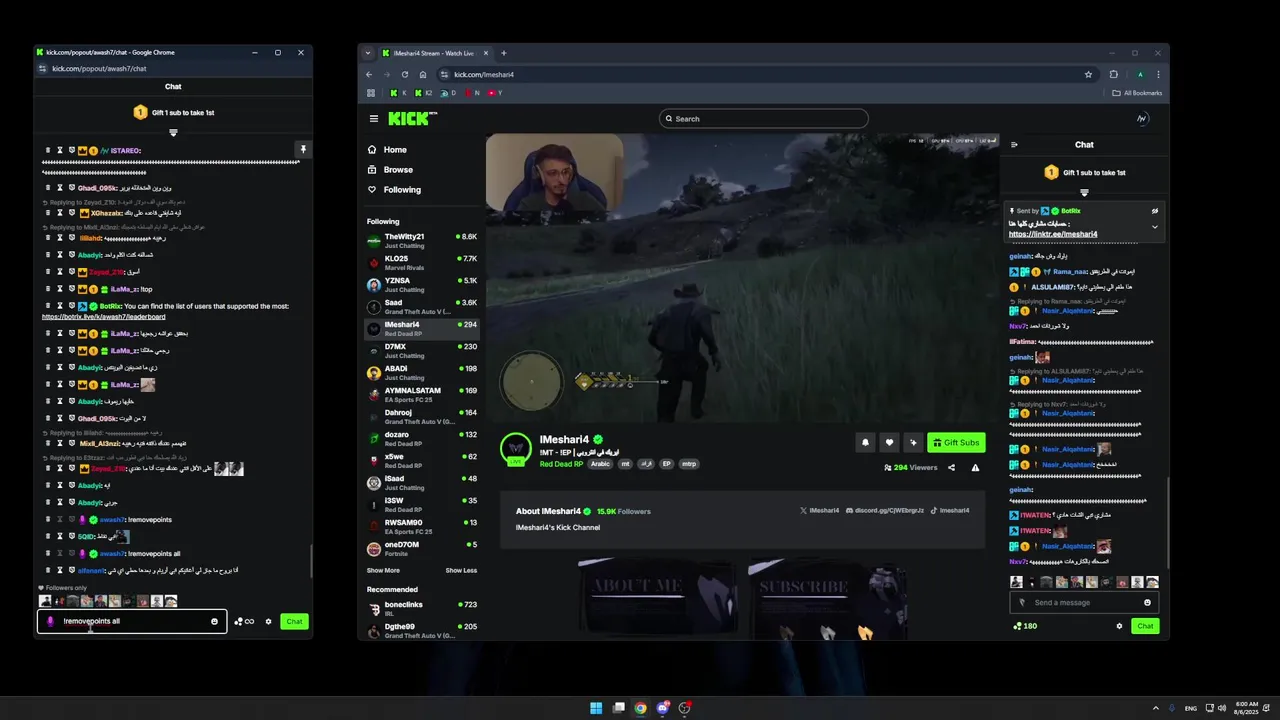This screenshot has width=1280, height=720.
Task: Open the K2 bookmark
Action: [424, 93]
